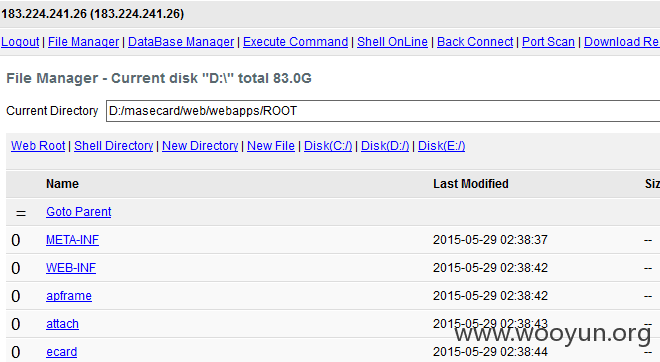The height and width of the screenshot is (362, 660).
Task: Open DataBase Manager page
Action: [181, 42]
